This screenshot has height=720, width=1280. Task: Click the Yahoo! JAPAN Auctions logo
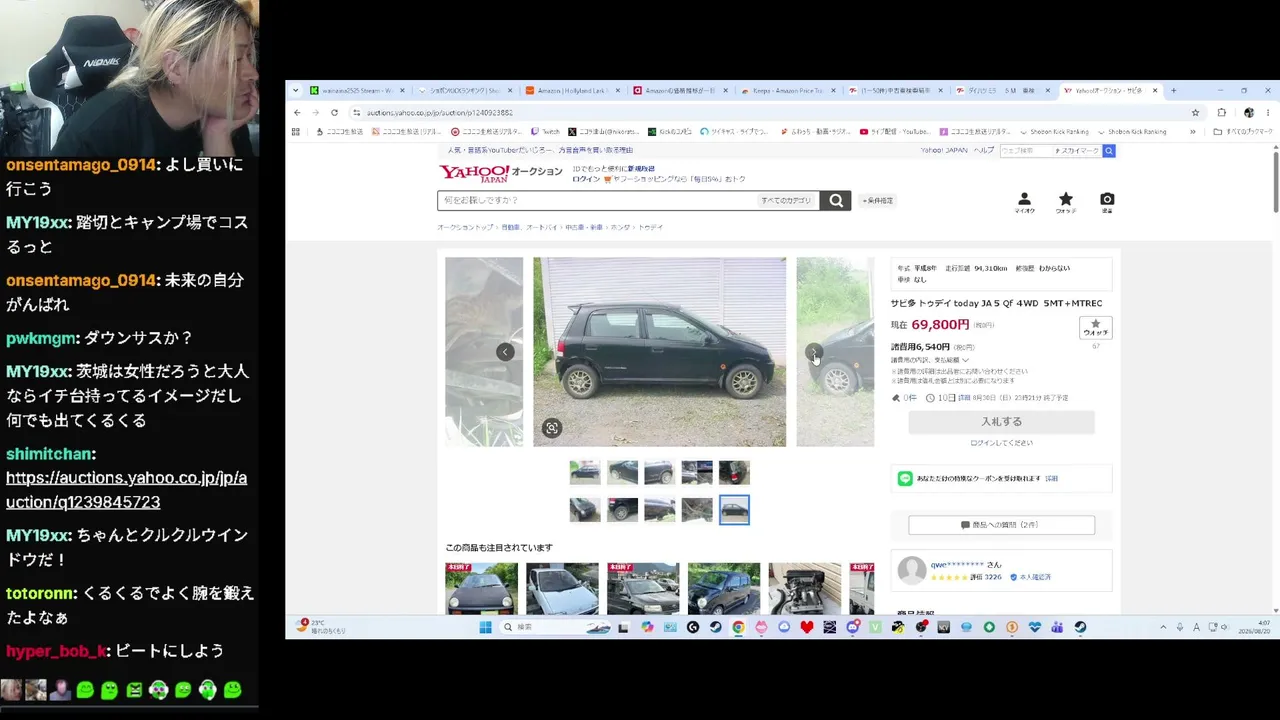pyautogui.click(x=501, y=173)
